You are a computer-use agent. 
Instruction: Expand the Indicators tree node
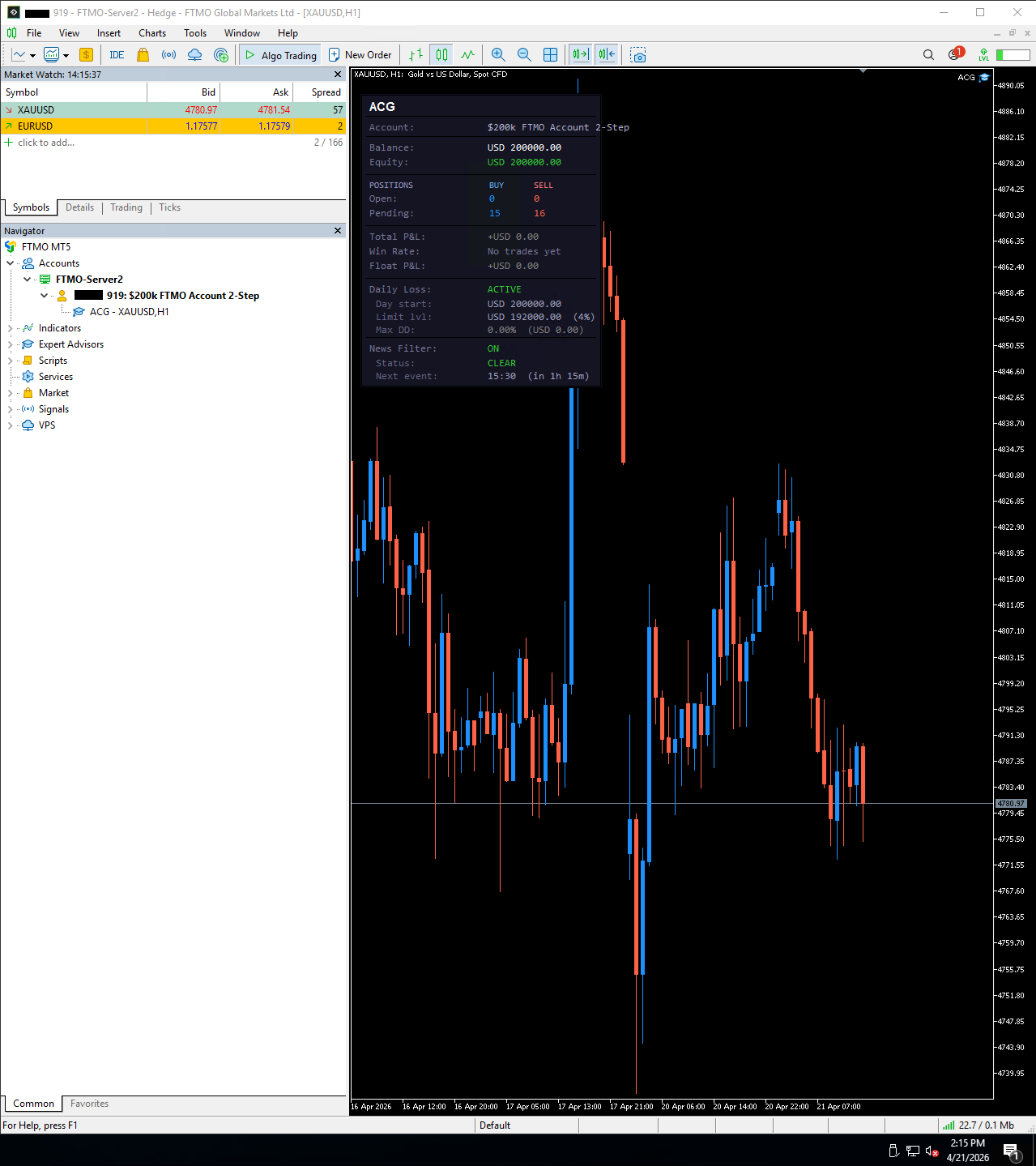(x=10, y=328)
